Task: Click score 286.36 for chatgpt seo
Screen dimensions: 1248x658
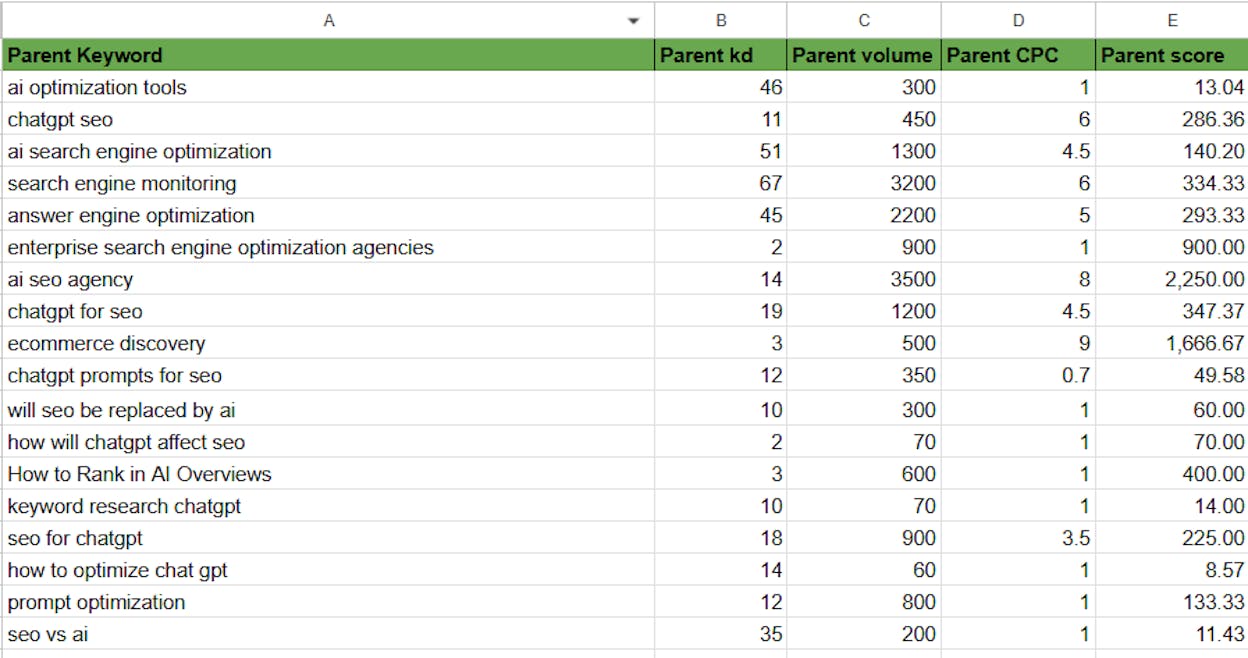Action: pos(1172,119)
